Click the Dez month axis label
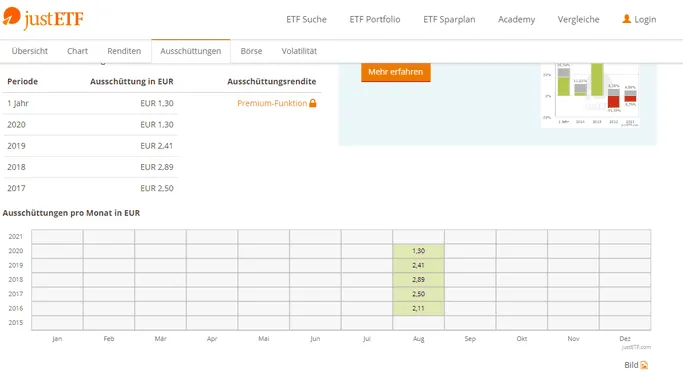The width and height of the screenshot is (683, 384). [x=625, y=338]
